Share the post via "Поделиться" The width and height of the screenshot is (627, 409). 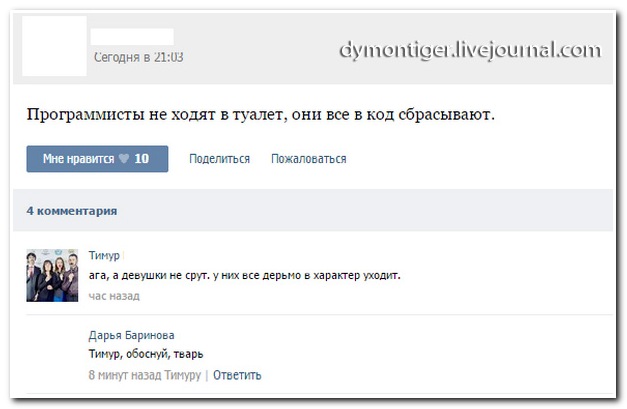click(219, 159)
